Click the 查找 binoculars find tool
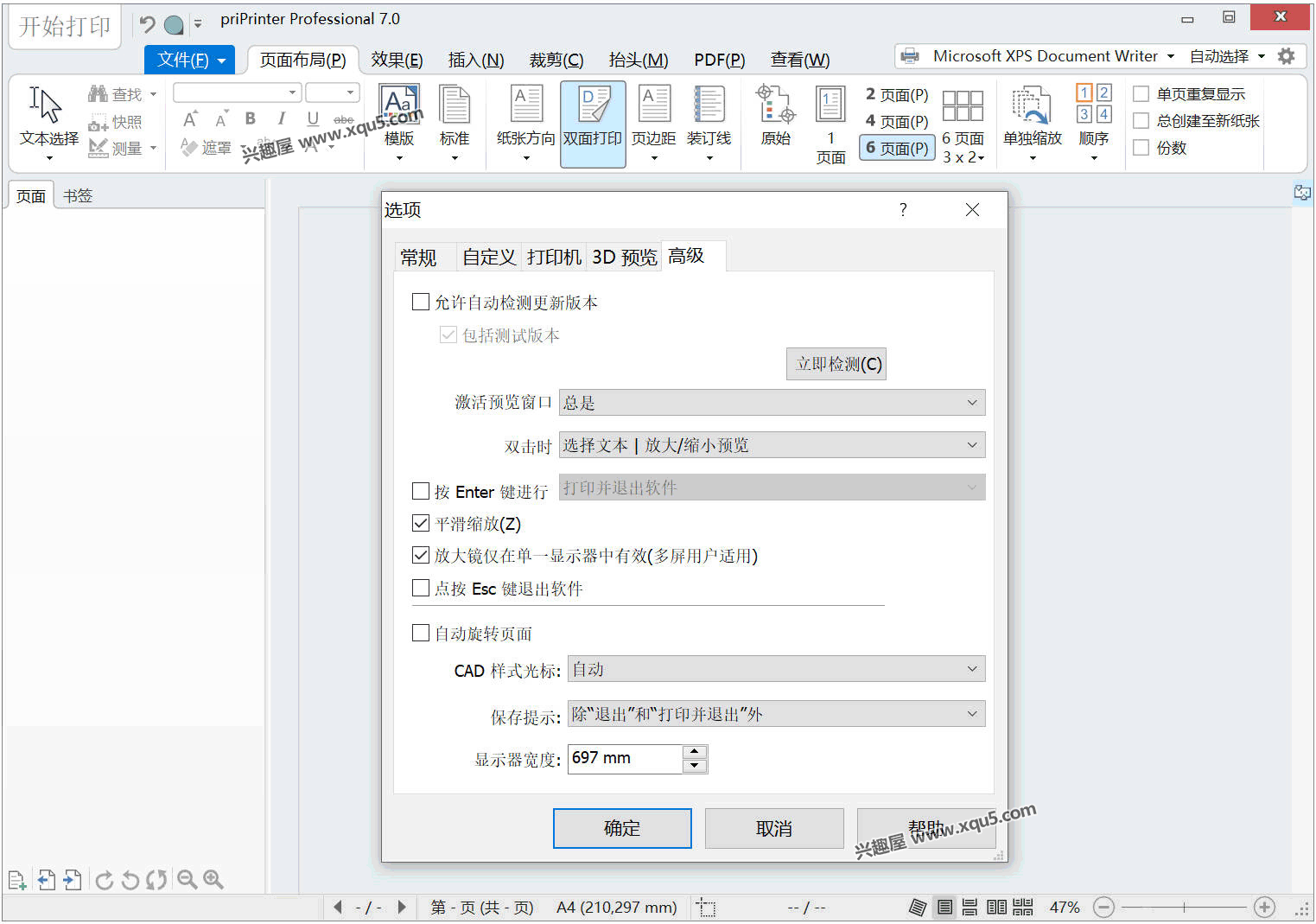 121,94
